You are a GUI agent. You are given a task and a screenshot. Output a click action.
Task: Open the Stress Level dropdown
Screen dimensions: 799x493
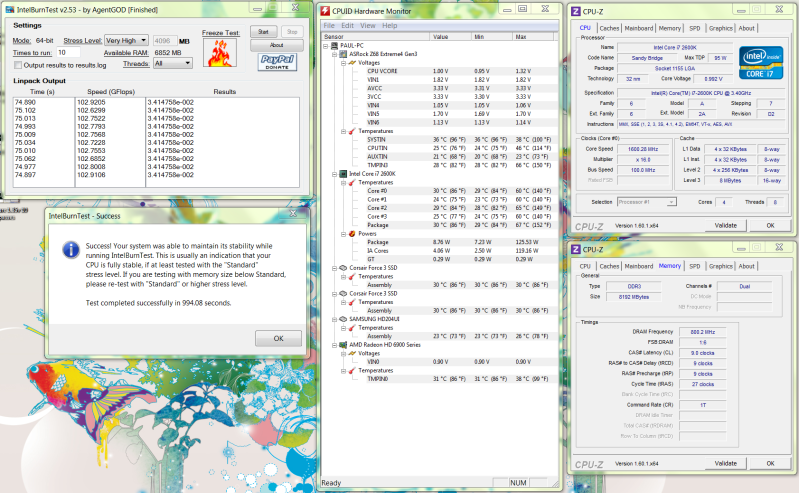[x=126, y=40]
